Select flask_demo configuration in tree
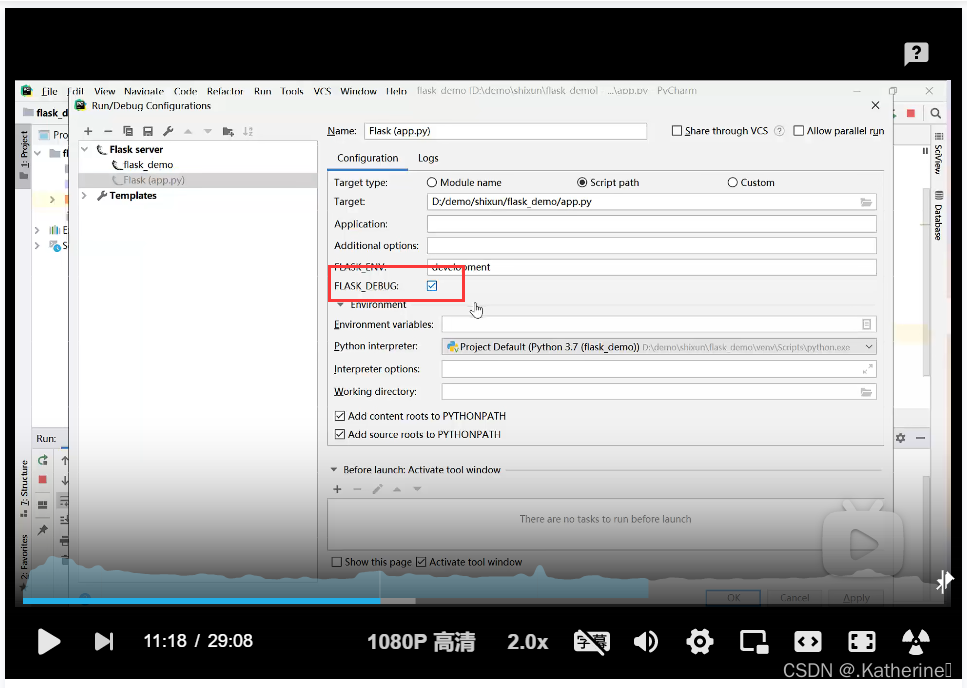The height and width of the screenshot is (688, 967). [148, 165]
